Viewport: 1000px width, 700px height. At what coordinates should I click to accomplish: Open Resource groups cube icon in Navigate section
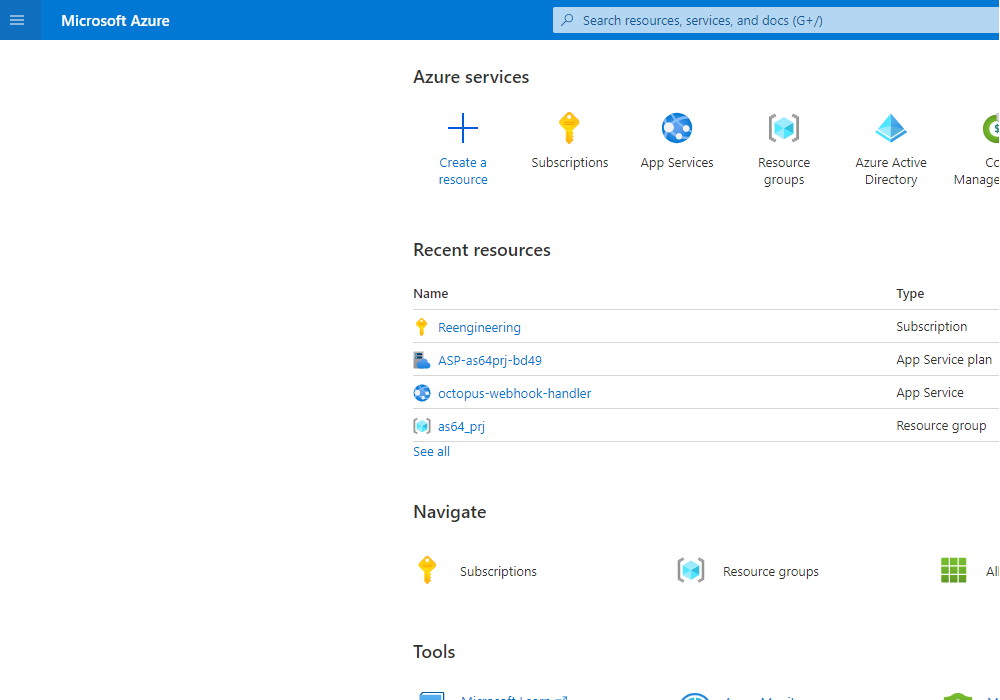coord(691,570)
